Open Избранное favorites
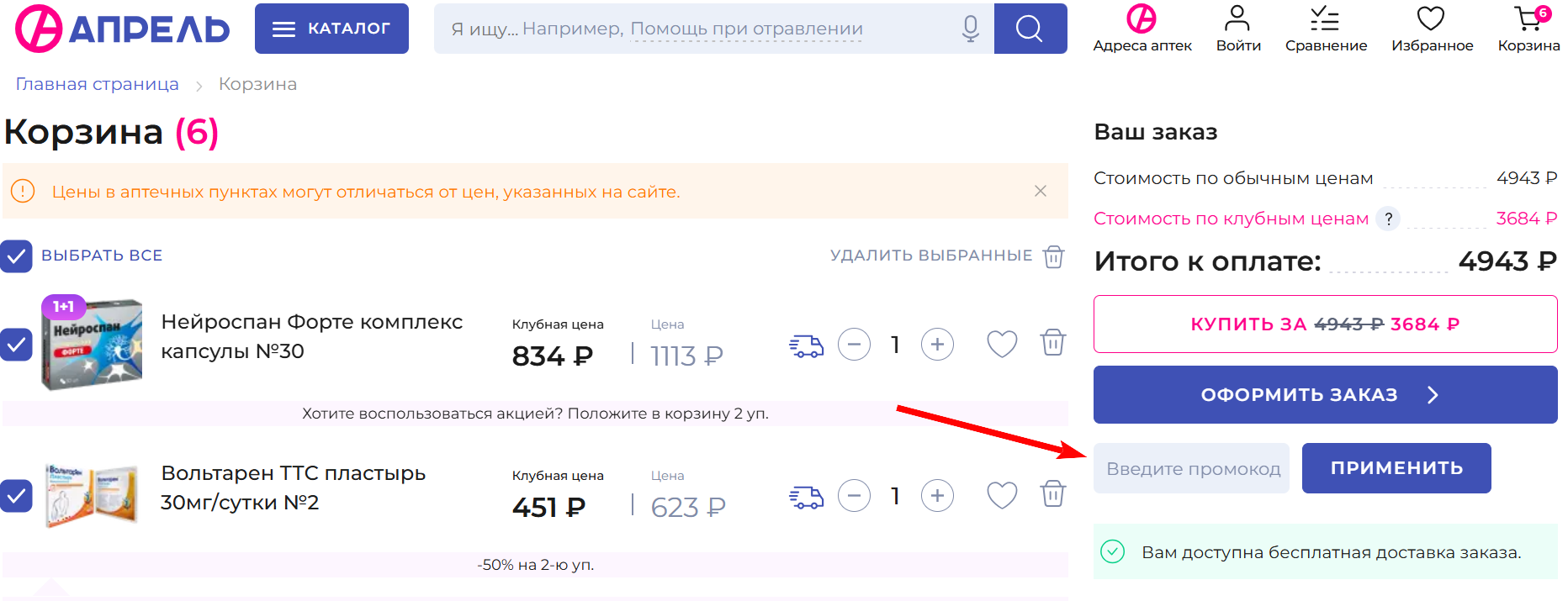Image resolution: width=1568 pixels, height=601 pixels. tap(1432, 29)
